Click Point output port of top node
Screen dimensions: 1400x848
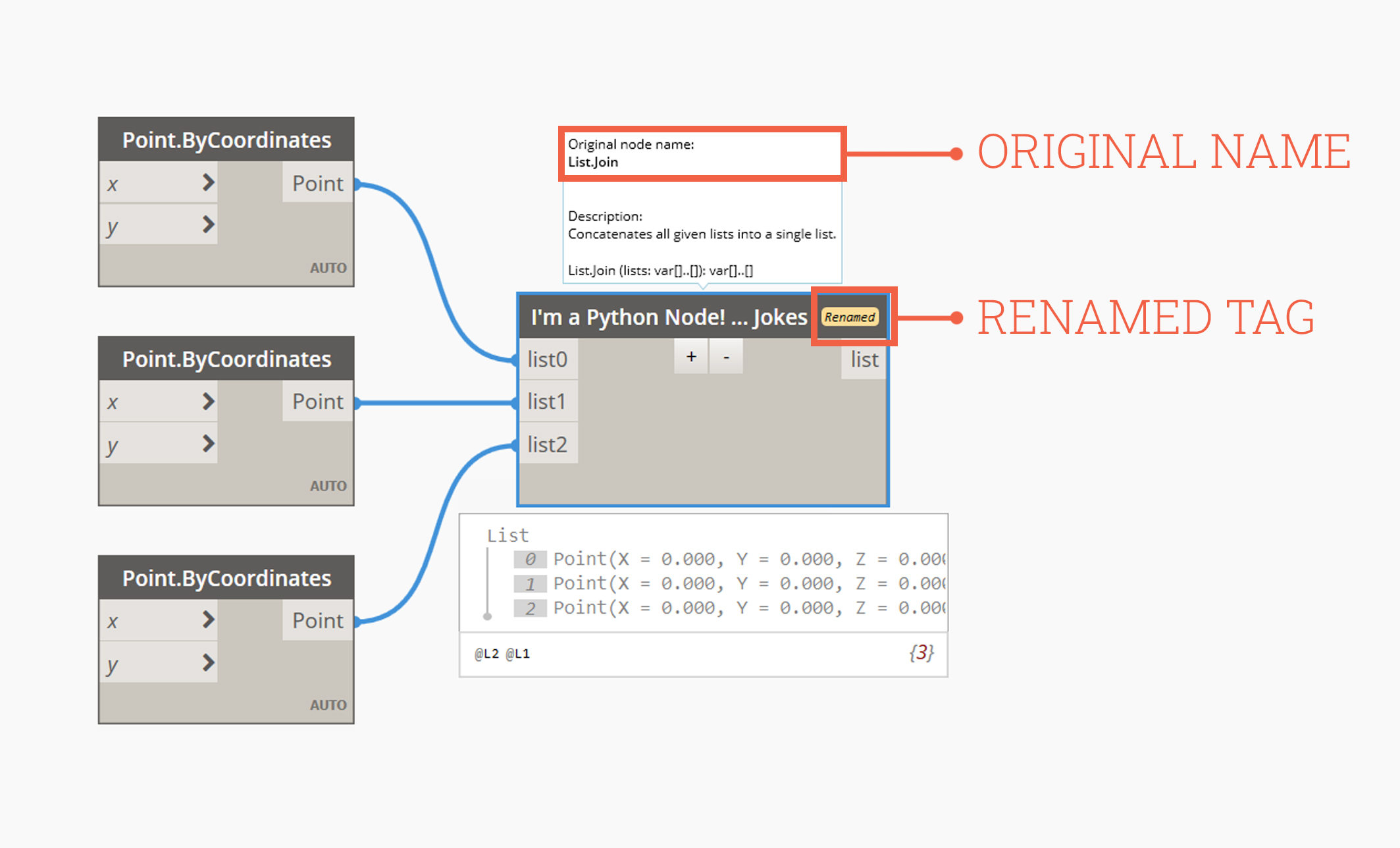point(318,184)
